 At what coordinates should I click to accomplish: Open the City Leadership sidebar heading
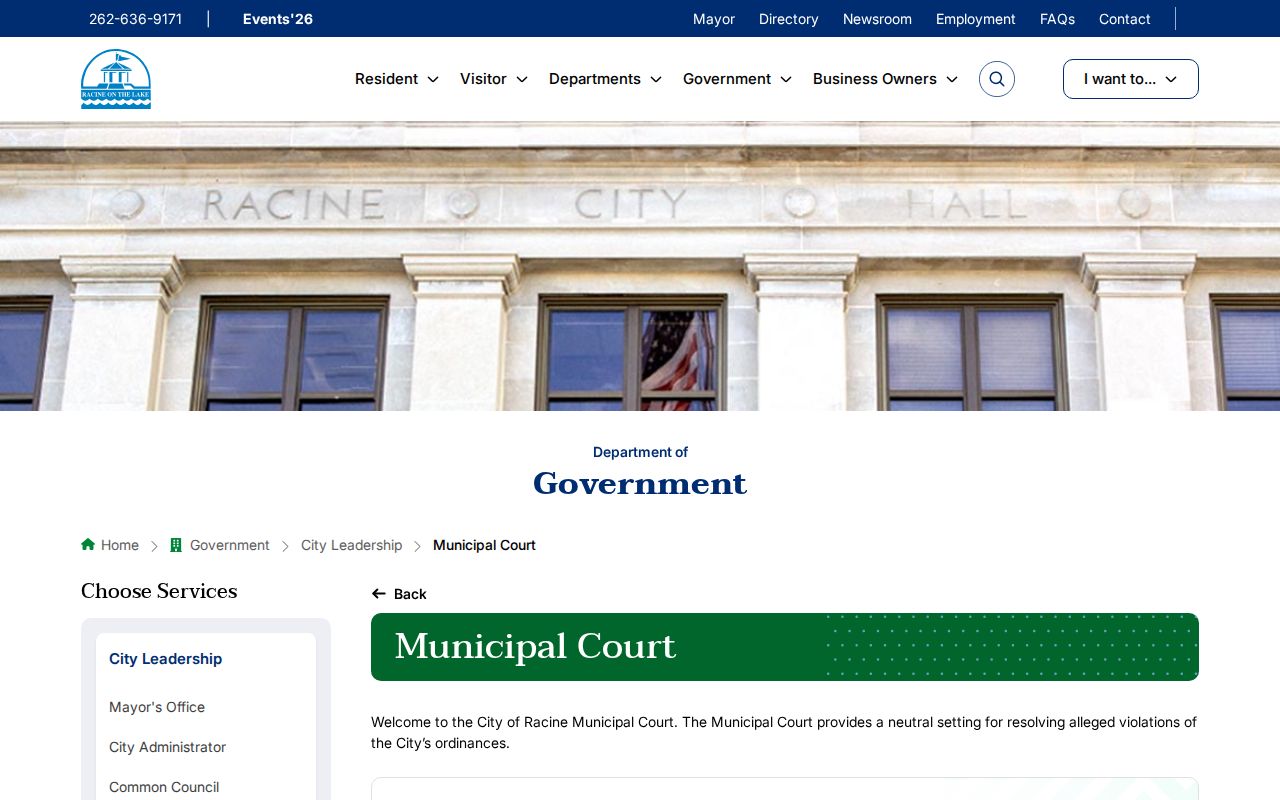click(x=166, y=659)
